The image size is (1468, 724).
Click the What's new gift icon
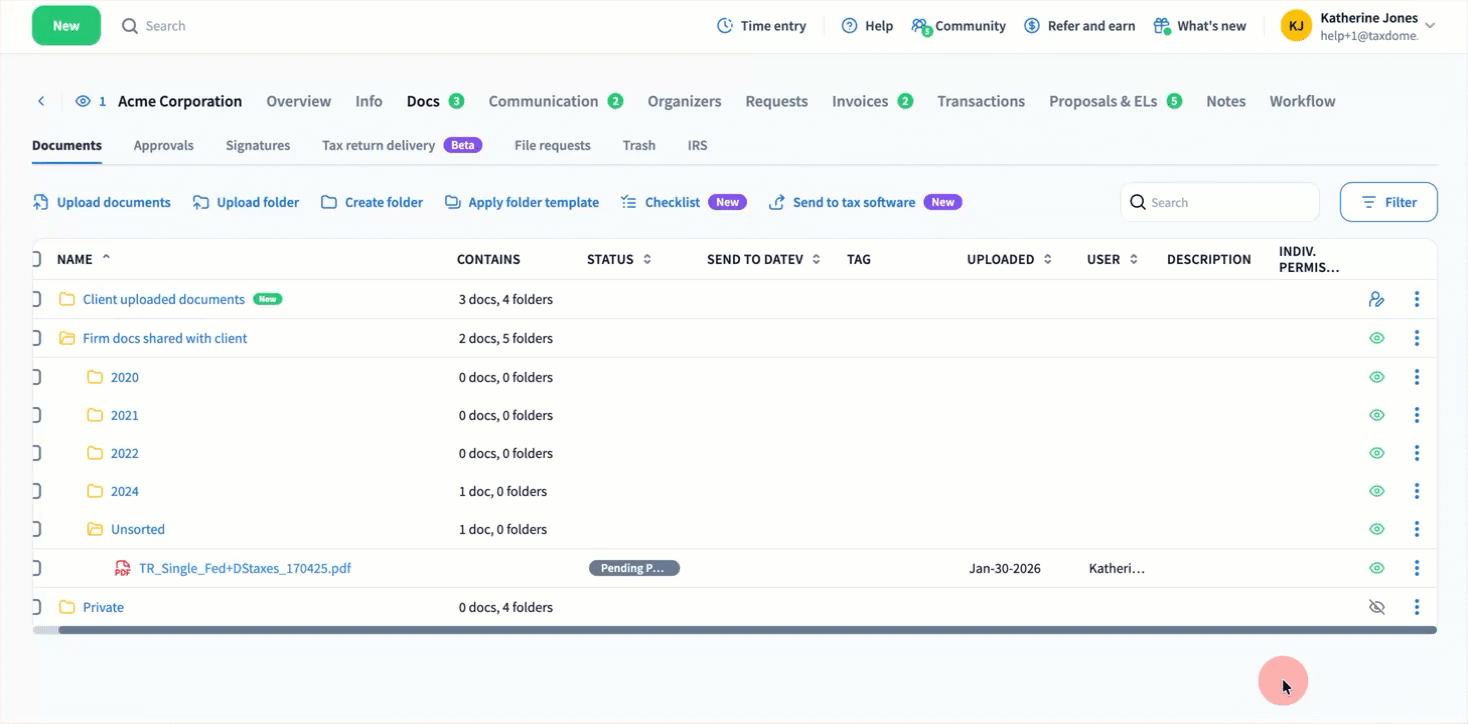coord(1162,26)
